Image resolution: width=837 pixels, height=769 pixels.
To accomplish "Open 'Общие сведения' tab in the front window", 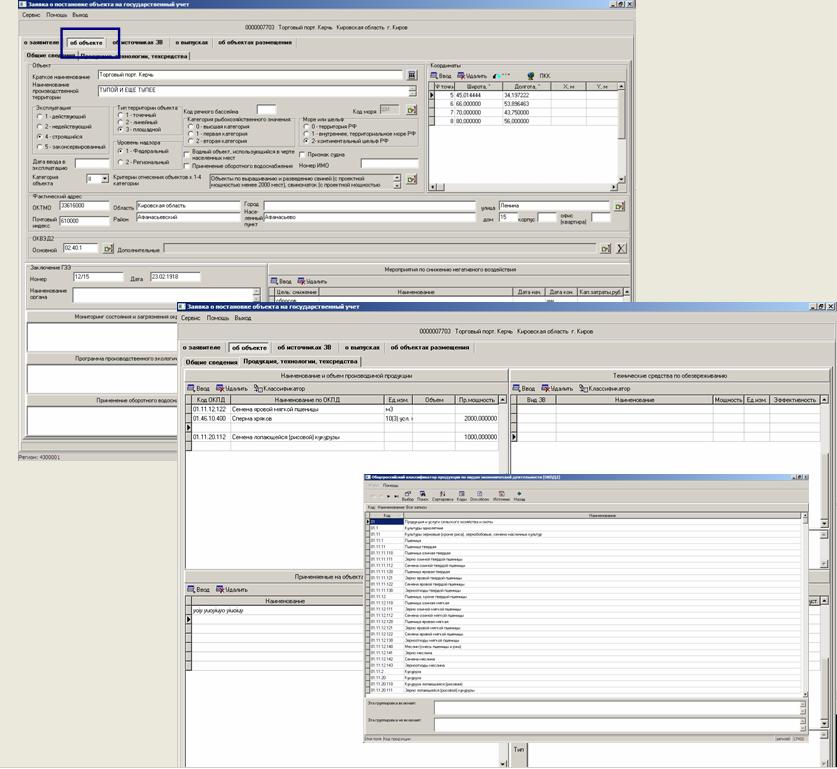I will pyautogui.click(x=211, y=360).
